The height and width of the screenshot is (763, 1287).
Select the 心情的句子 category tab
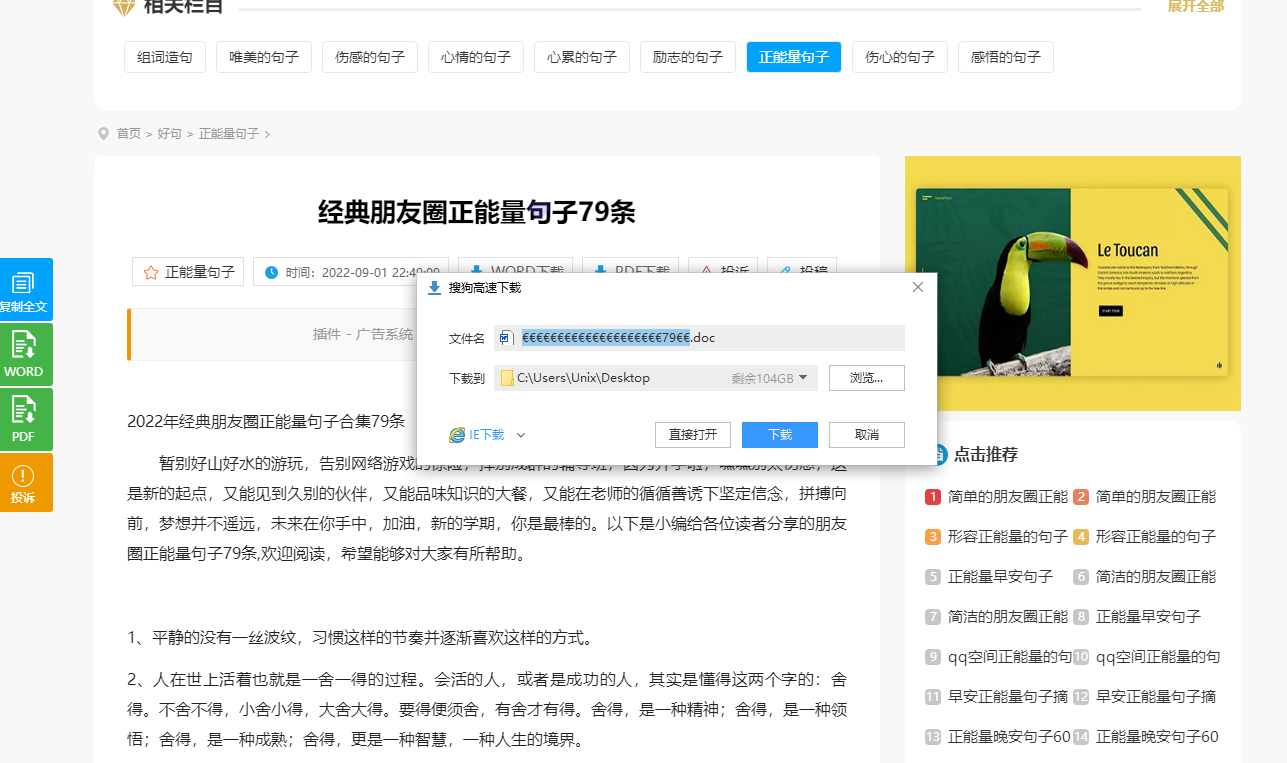point(476,57)
